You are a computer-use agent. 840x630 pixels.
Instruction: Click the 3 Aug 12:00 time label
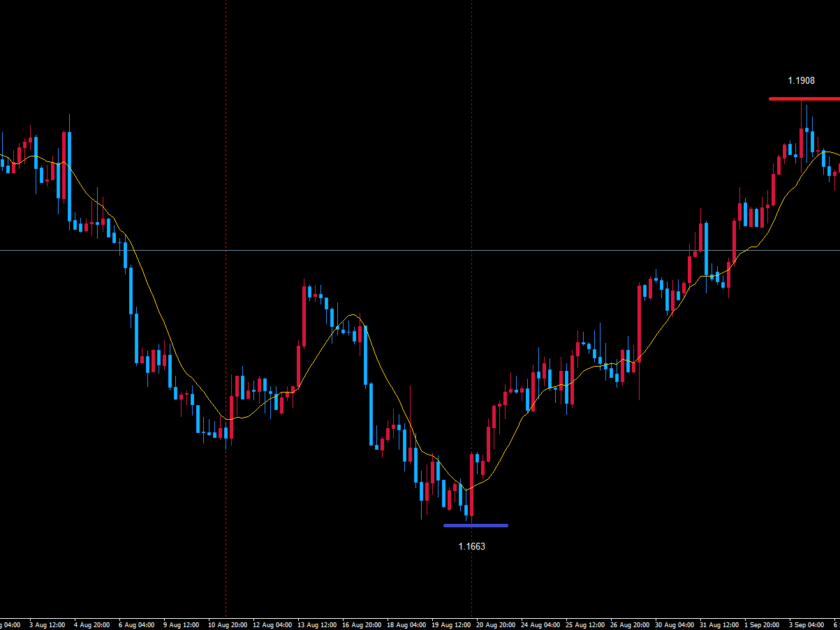(x=45, y=623)
